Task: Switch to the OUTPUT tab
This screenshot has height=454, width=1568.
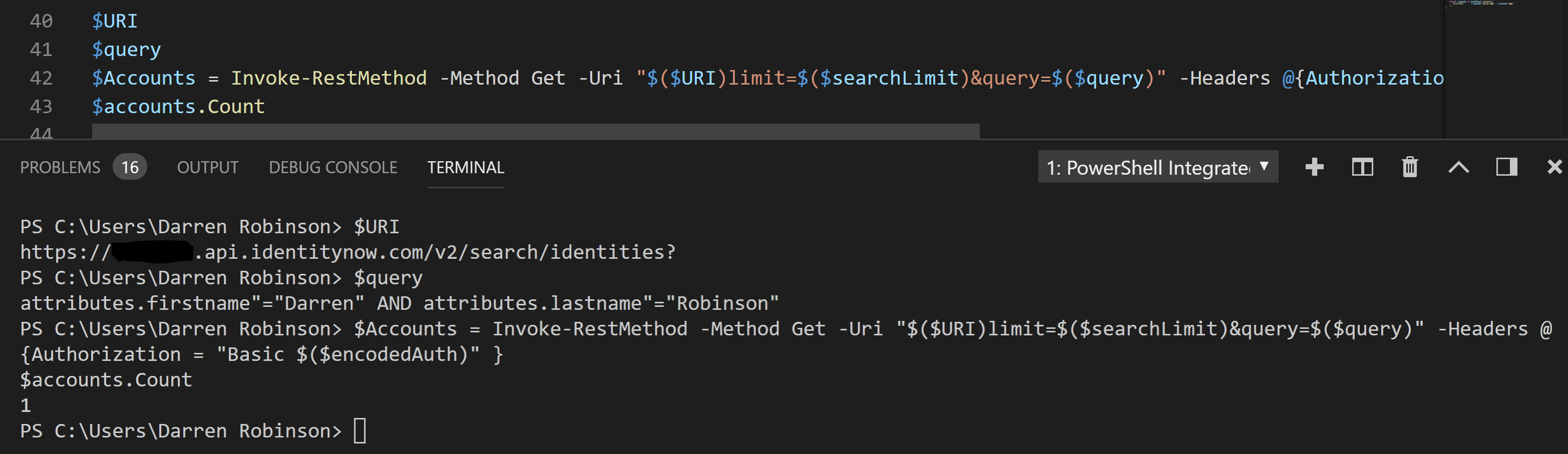Action: click(x=208, y=167)
